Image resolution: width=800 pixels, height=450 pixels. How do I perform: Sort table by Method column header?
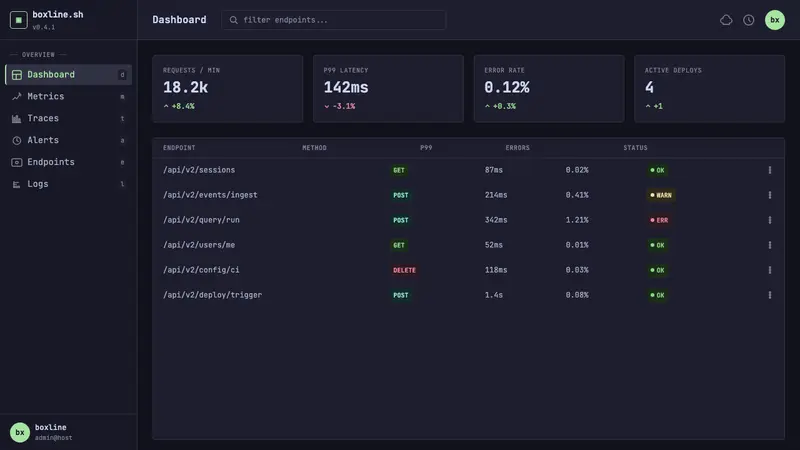coord(314,148)
